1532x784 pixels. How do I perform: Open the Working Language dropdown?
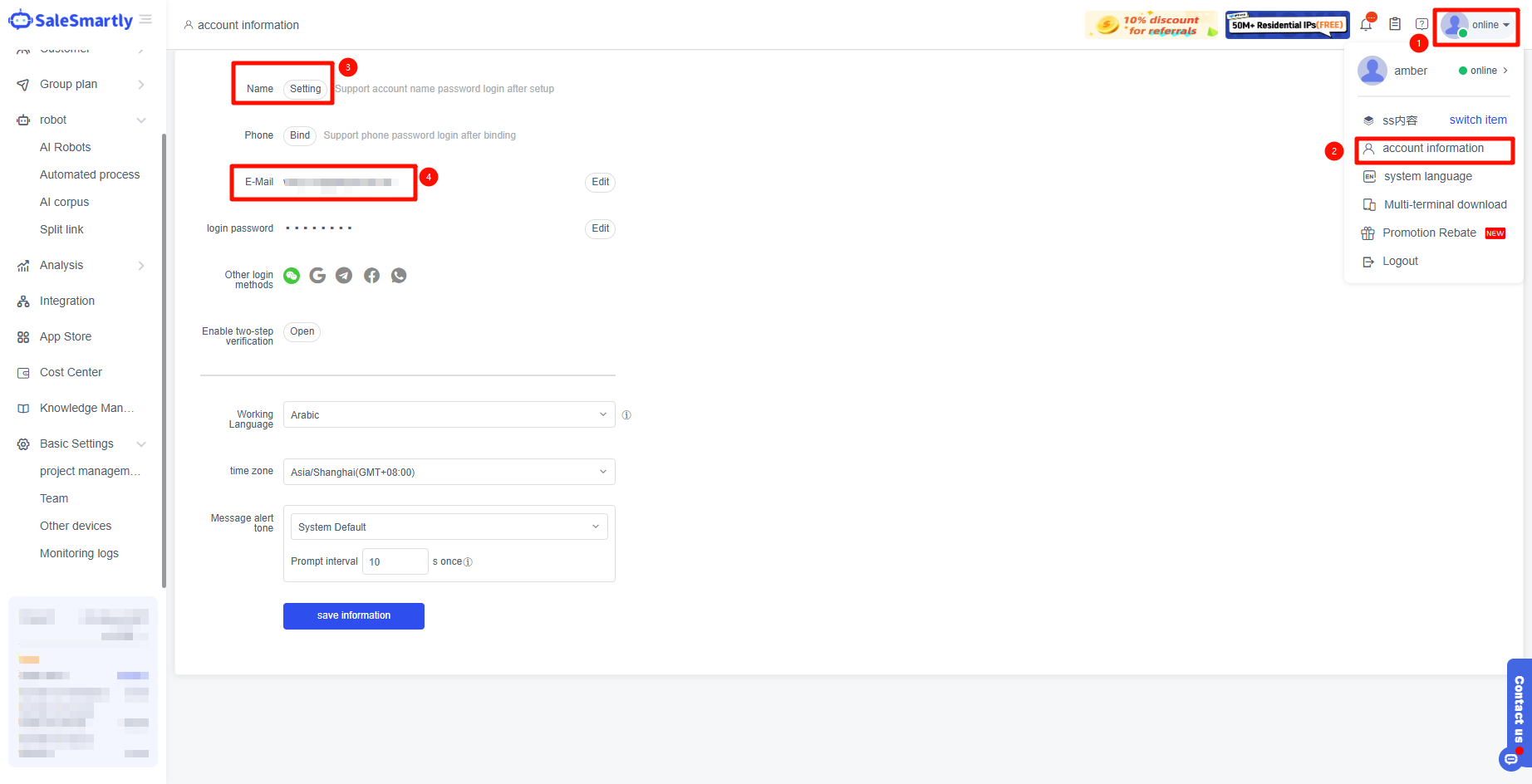click(449, 414)
